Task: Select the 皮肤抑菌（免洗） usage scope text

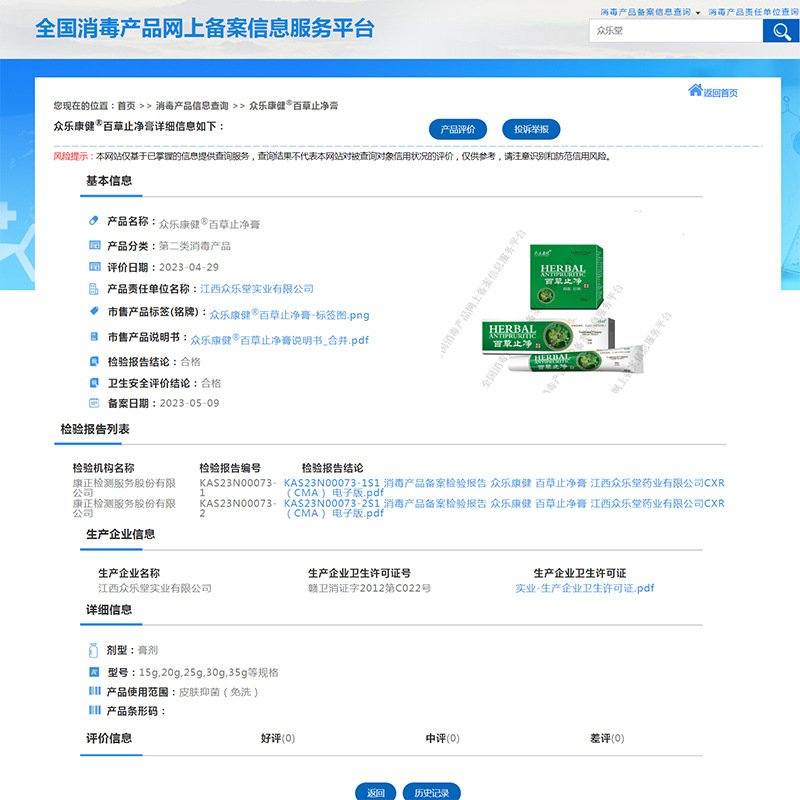Action: pos(218,691)
